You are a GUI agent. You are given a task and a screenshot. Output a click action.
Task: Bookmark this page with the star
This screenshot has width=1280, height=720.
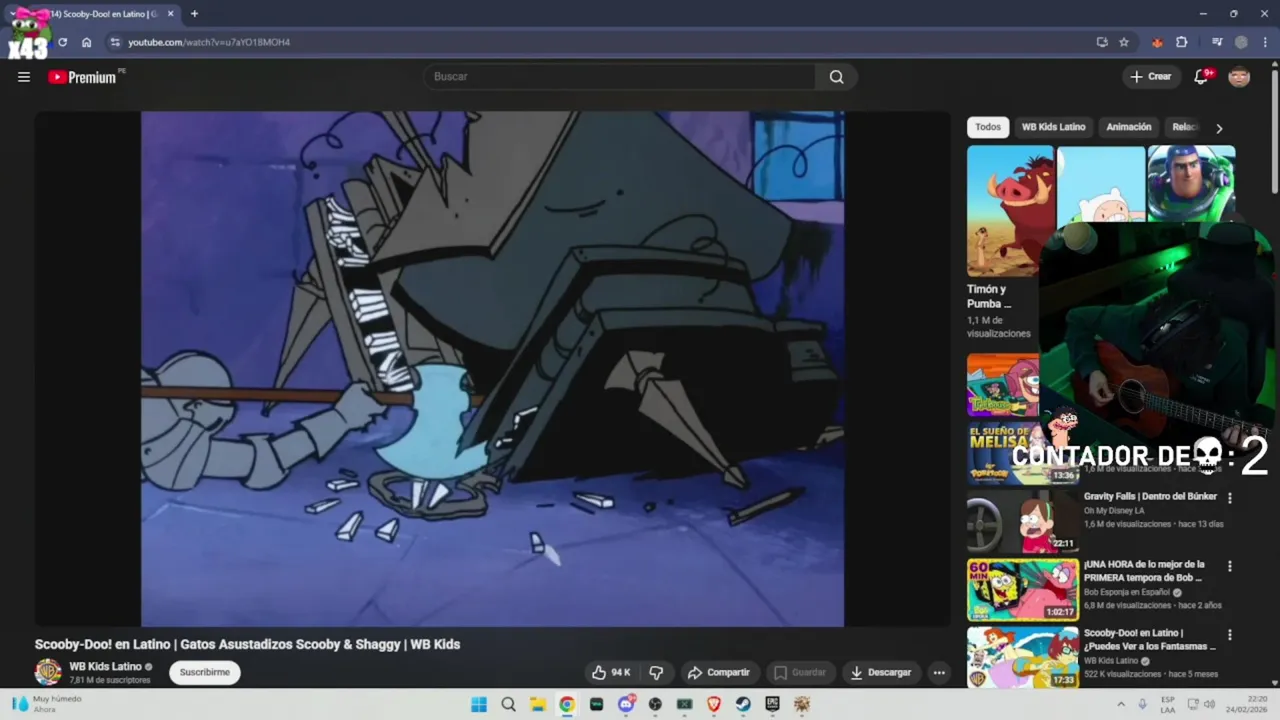[1124, 42]
